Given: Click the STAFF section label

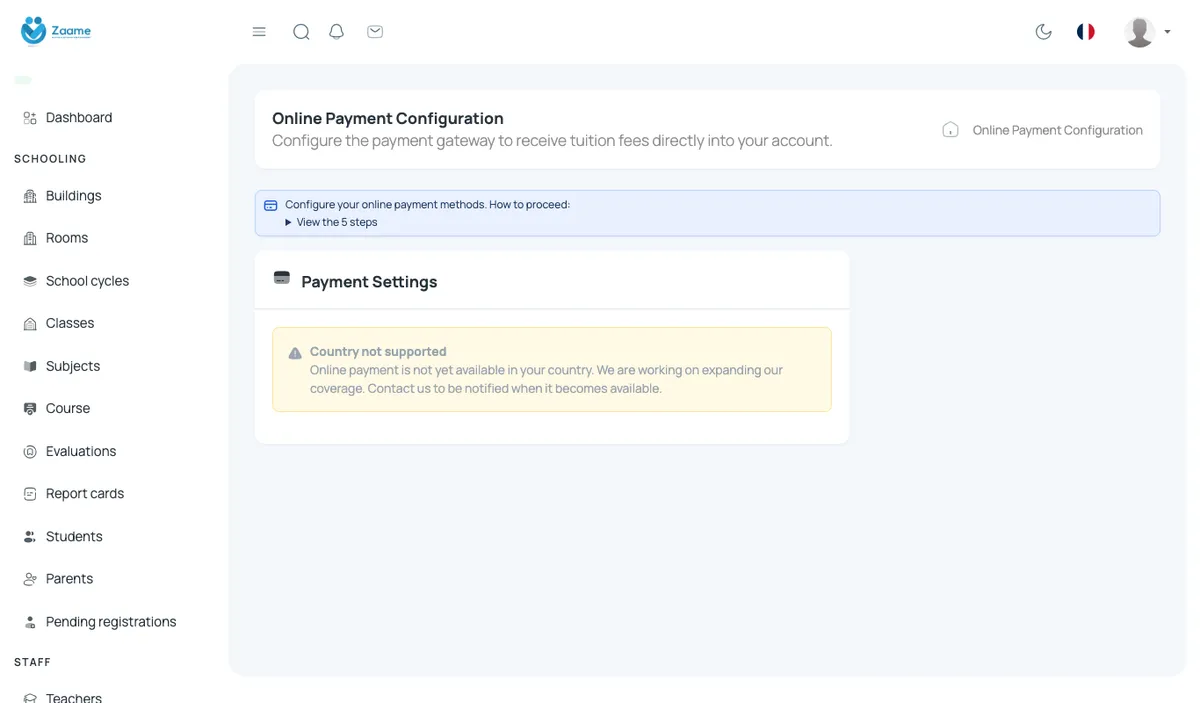Looking at the screenshot, I should [32, 662].
